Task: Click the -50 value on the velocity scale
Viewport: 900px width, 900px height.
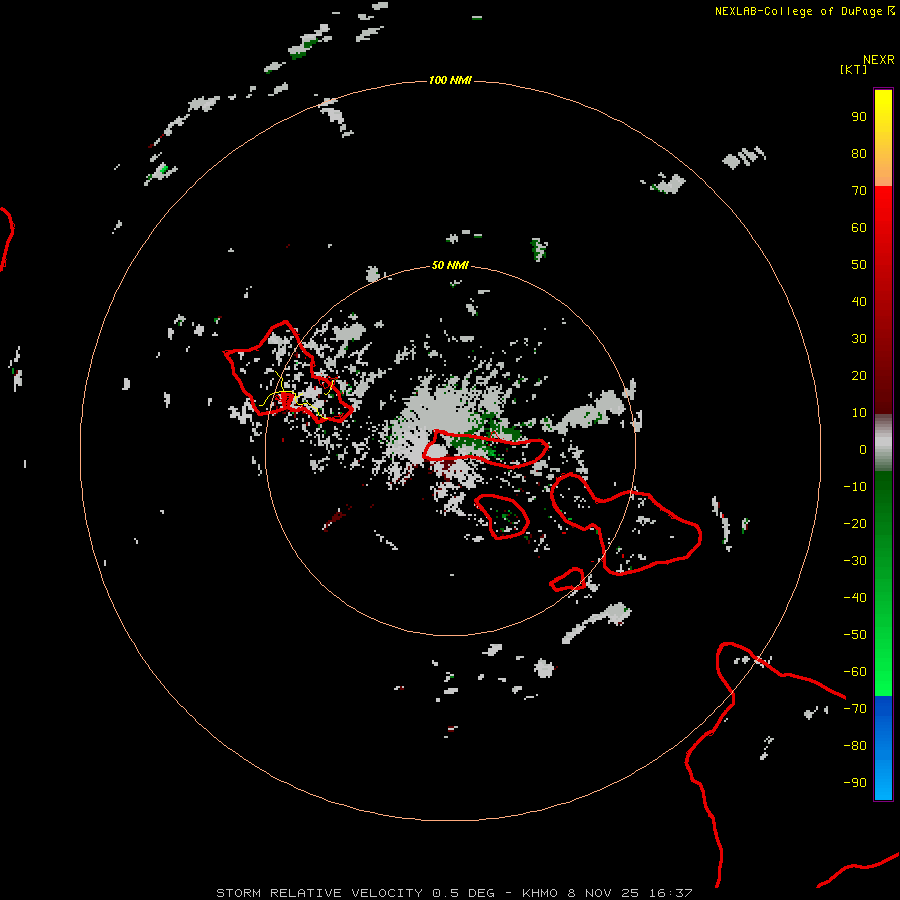Action: [x=855, y=635]
